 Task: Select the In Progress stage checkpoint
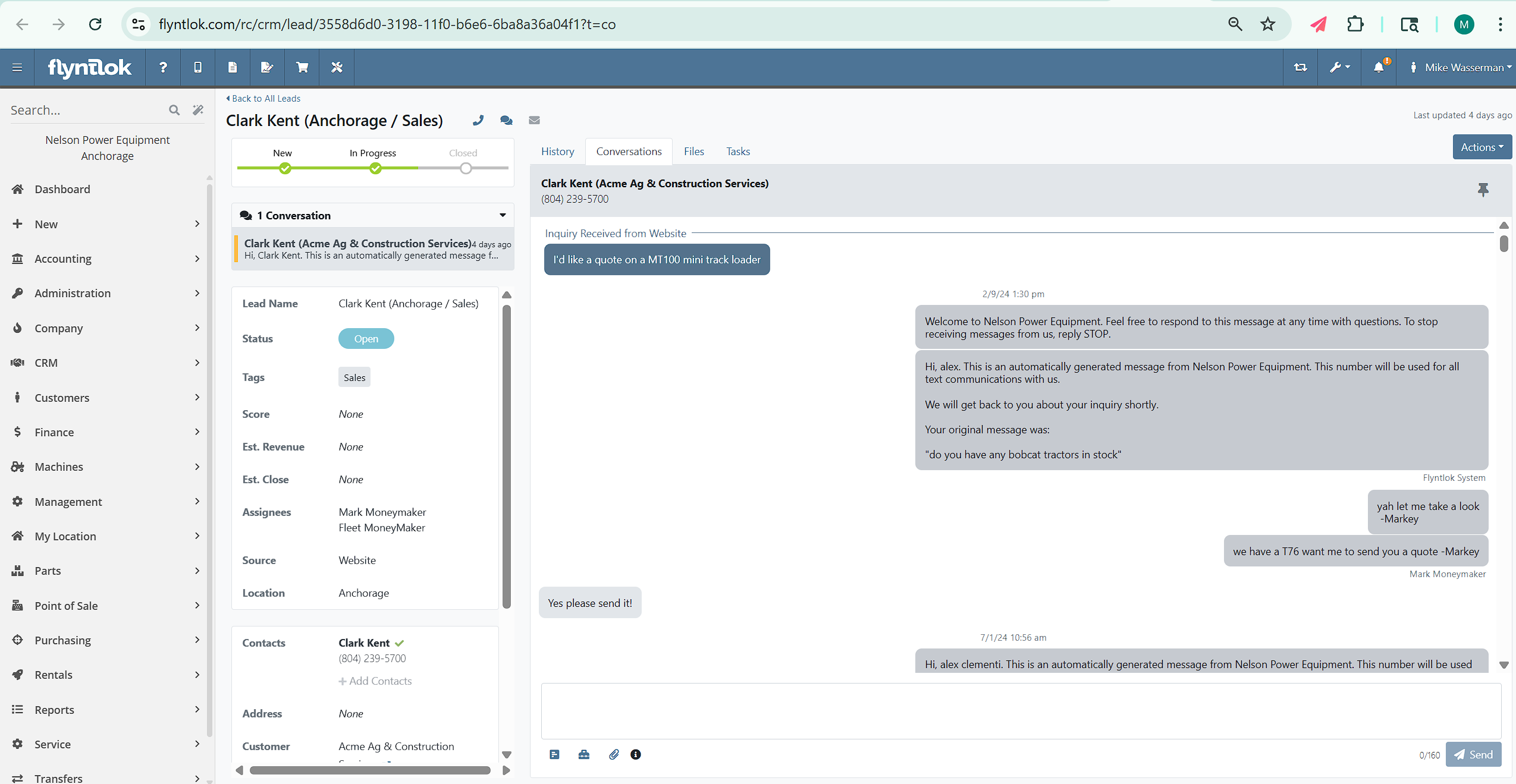tap(375, 168)
